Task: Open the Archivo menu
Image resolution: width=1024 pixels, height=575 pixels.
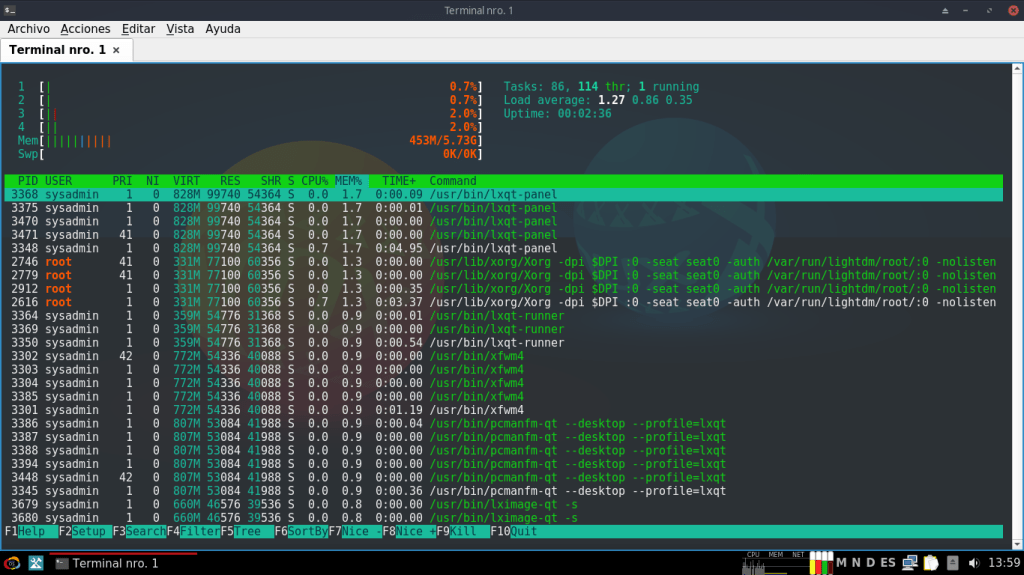Action: [28, 29]
